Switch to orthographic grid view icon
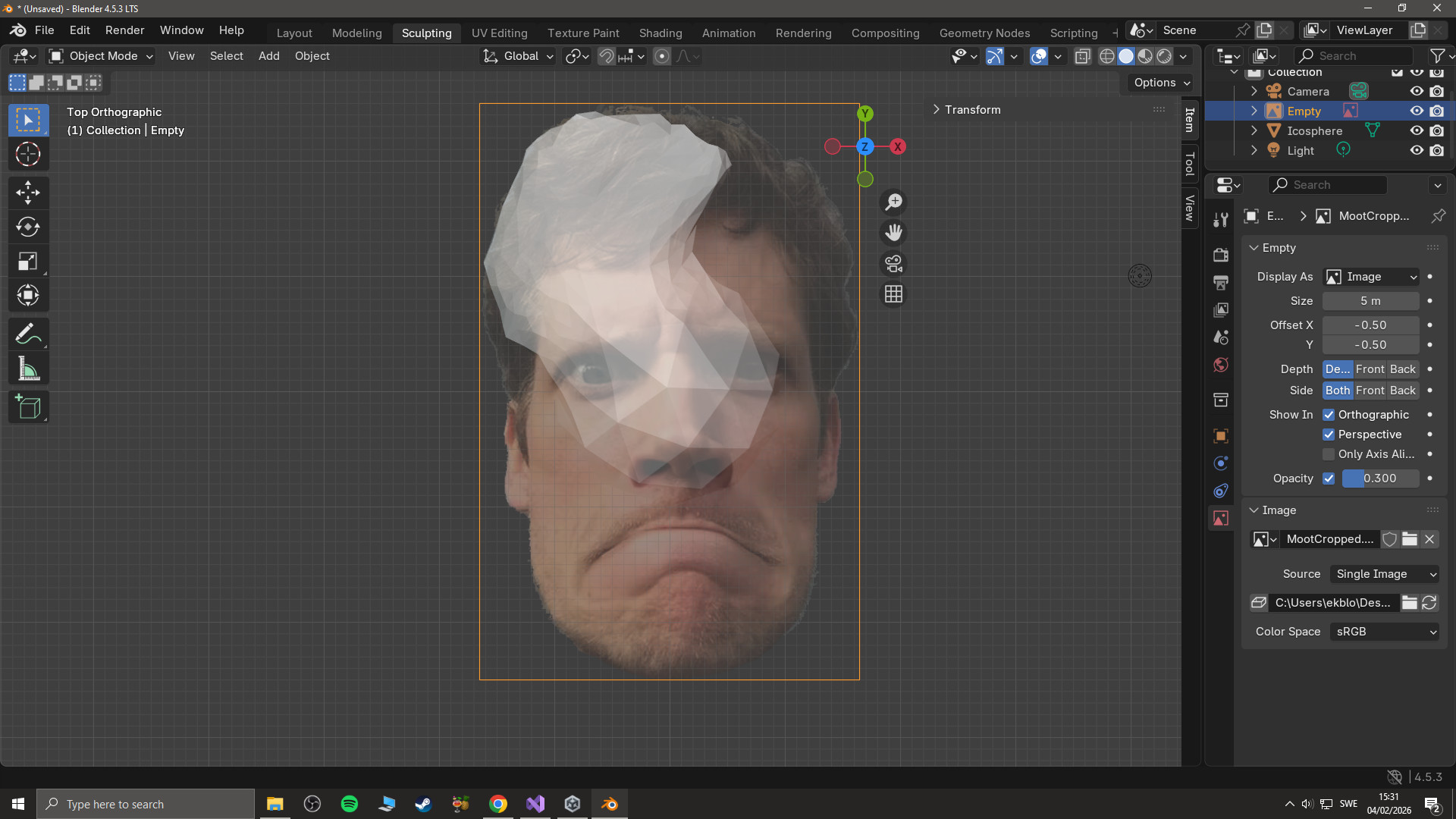This screenshot has width=1456, height=819. click(x=894, y=294)
